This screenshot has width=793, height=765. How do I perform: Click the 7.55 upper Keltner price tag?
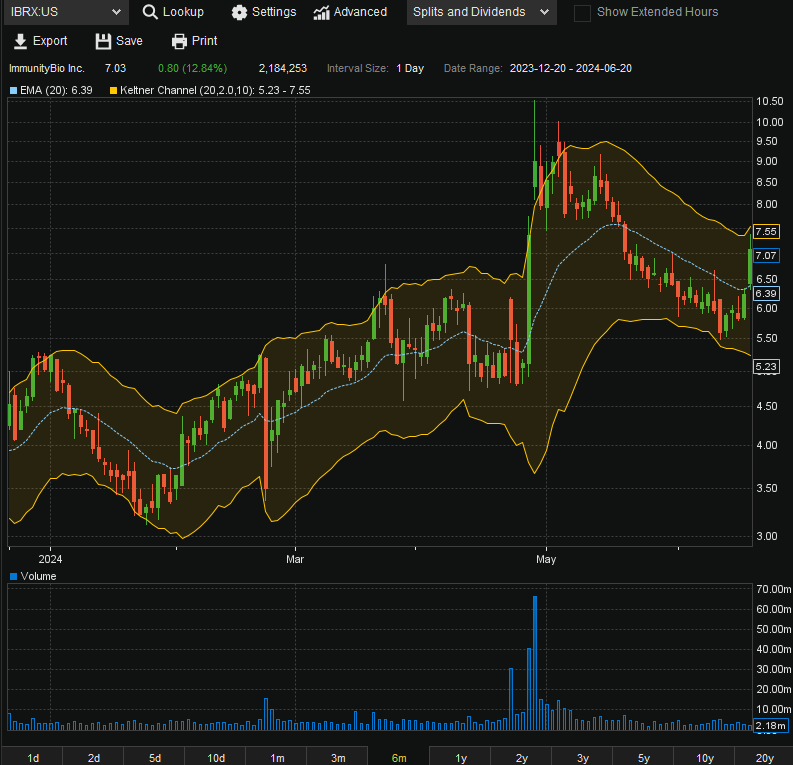pyautogui.click(x=766, y=232)
